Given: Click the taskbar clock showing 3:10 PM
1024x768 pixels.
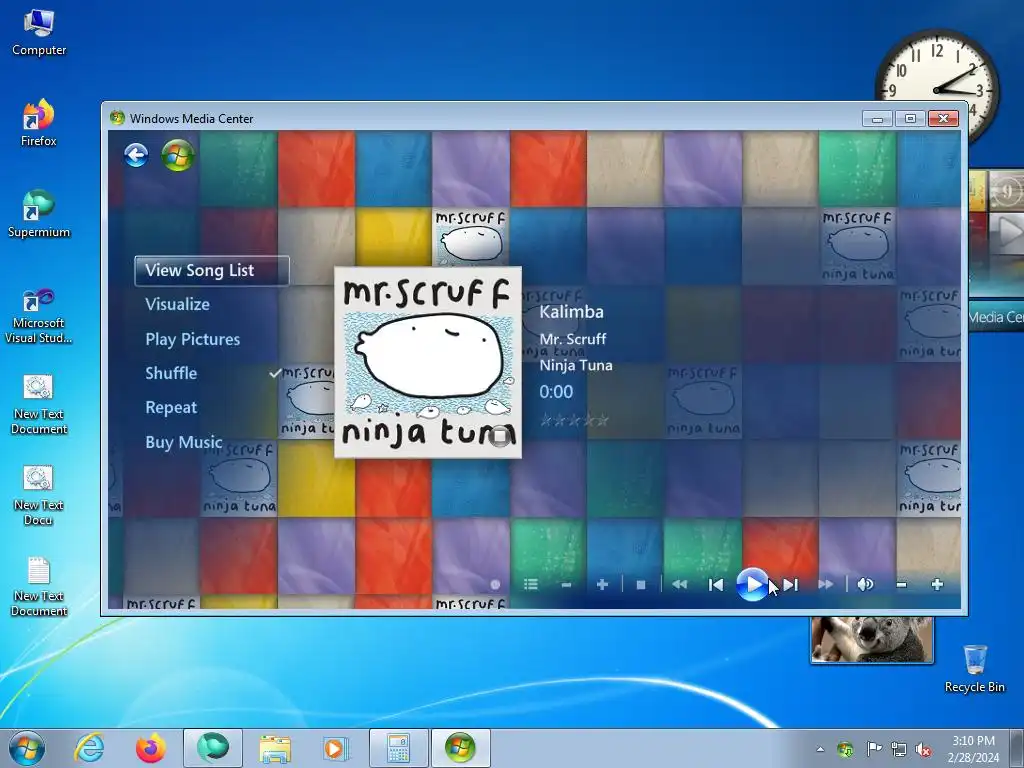Looking at the screenshot, I should coord(974,749).
